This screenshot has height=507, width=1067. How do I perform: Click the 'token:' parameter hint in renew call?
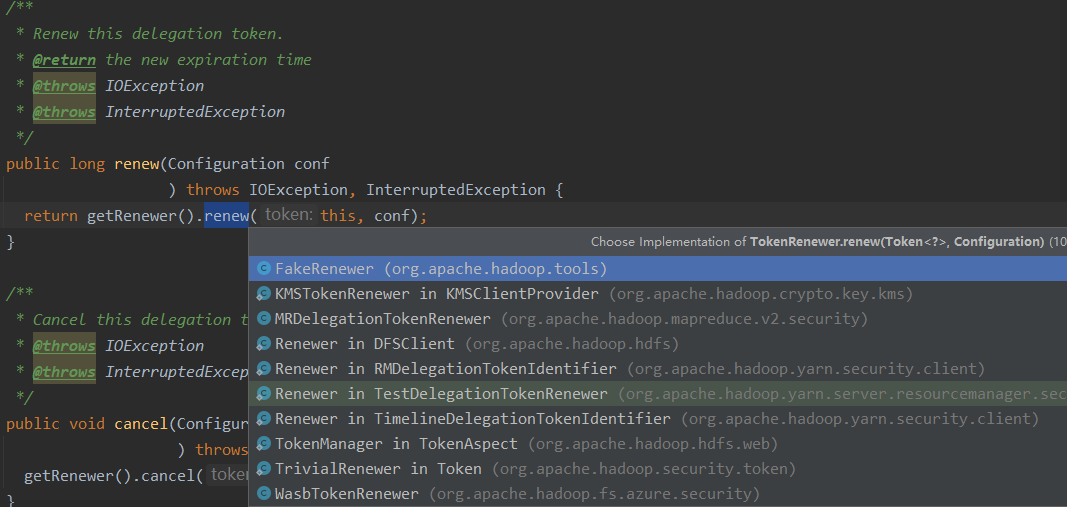(289, 215)
